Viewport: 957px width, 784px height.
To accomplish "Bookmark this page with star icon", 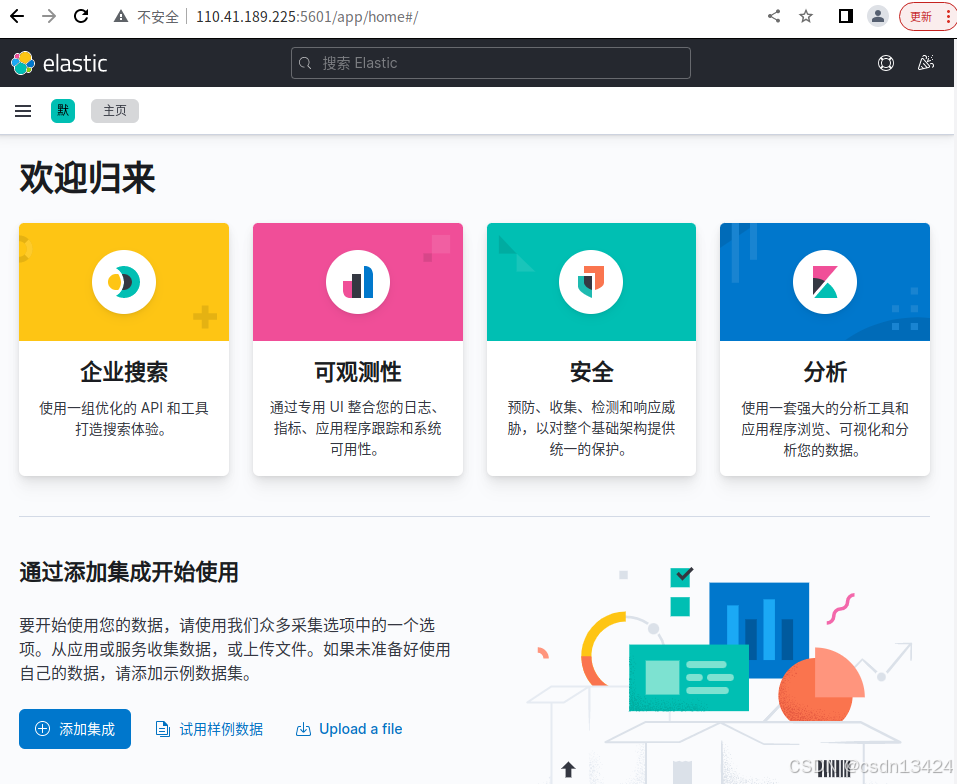I will coord(806,16).
